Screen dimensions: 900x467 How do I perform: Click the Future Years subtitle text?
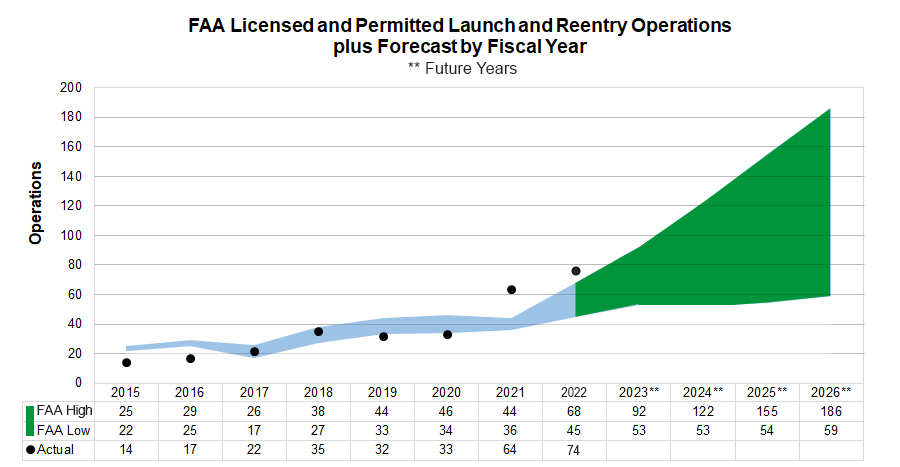coord(462,68)
